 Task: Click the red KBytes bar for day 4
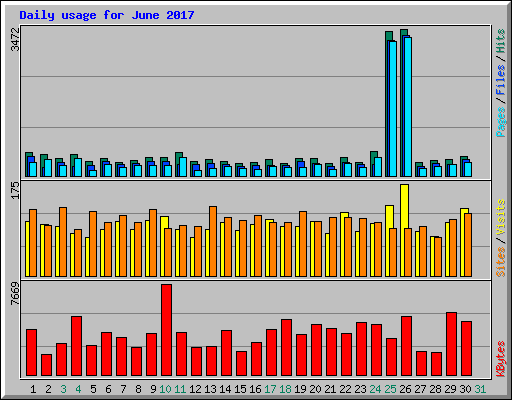(x=76, y=346)
